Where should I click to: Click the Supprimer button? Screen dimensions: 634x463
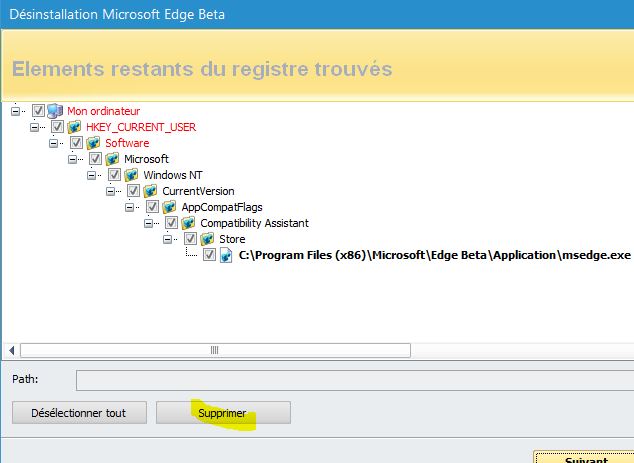tap(223, 413)
